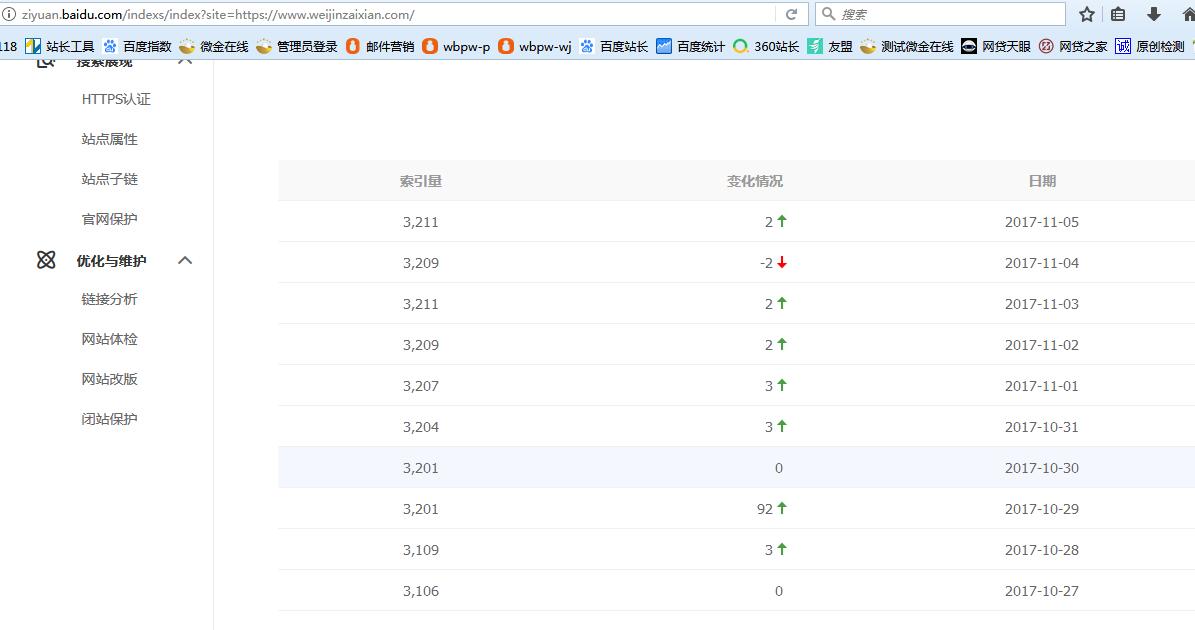
Task: Open HTTPS认证 in sidebar
Action: pos(116,99)
